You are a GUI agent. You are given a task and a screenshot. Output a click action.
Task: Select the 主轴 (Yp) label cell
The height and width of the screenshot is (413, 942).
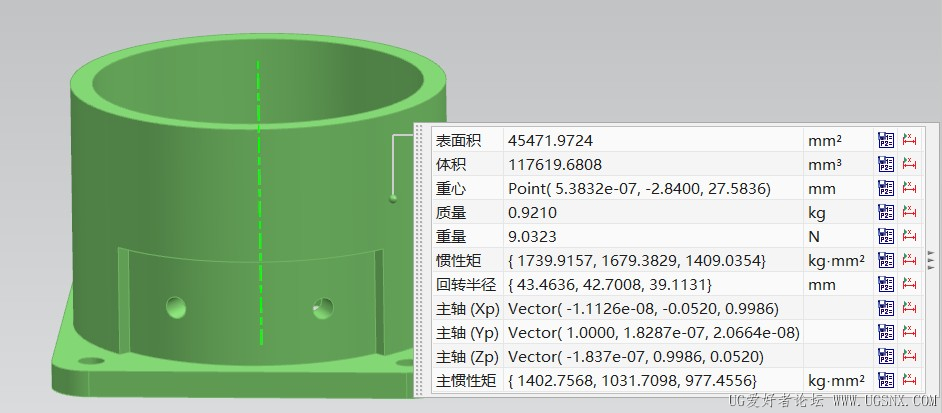[467, 332]
